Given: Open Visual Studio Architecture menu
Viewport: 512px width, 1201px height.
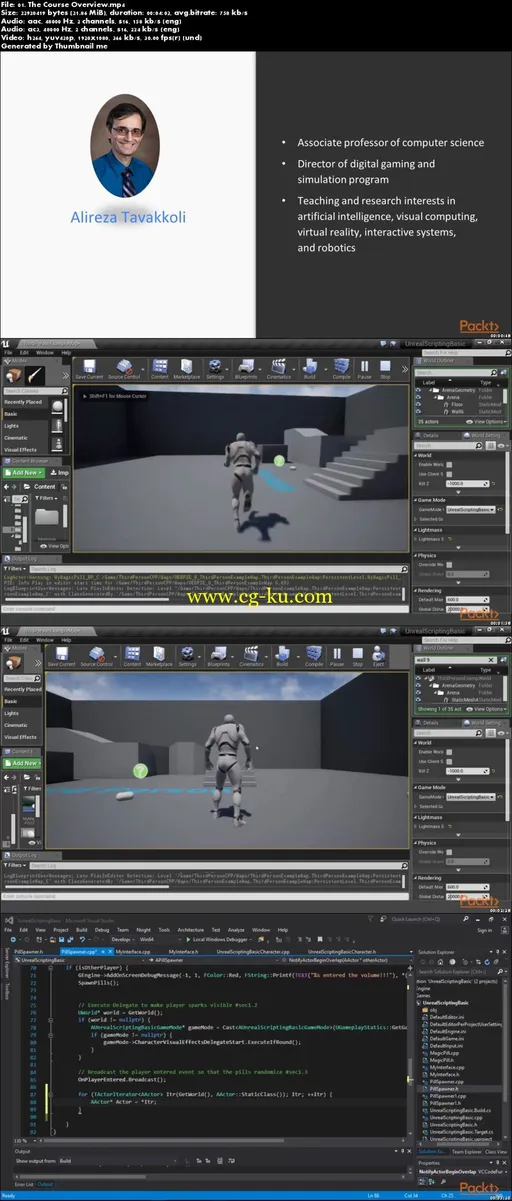Looking at the screenshot, I should click(192, 930).
